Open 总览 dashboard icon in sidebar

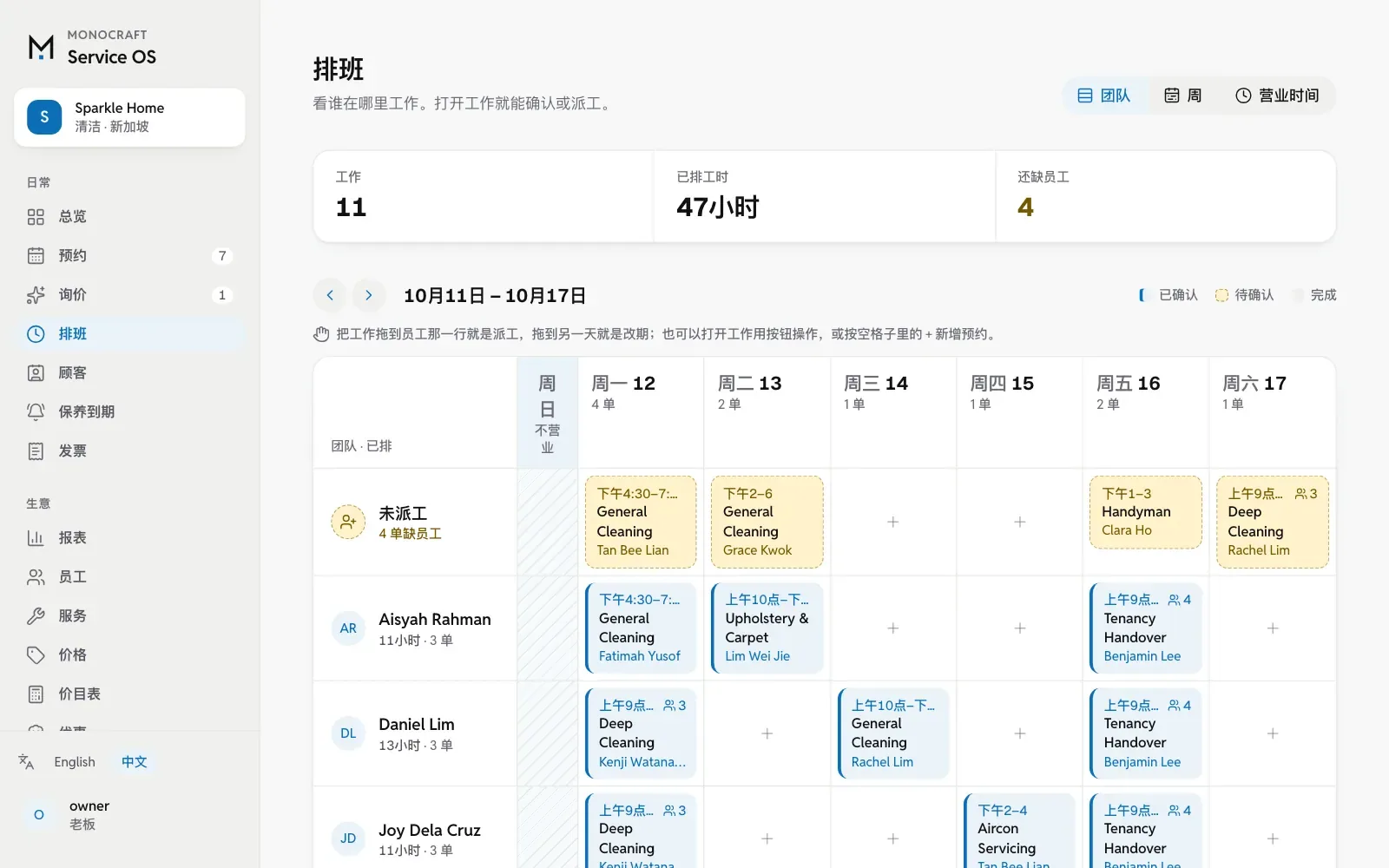(x=36, y=217)
